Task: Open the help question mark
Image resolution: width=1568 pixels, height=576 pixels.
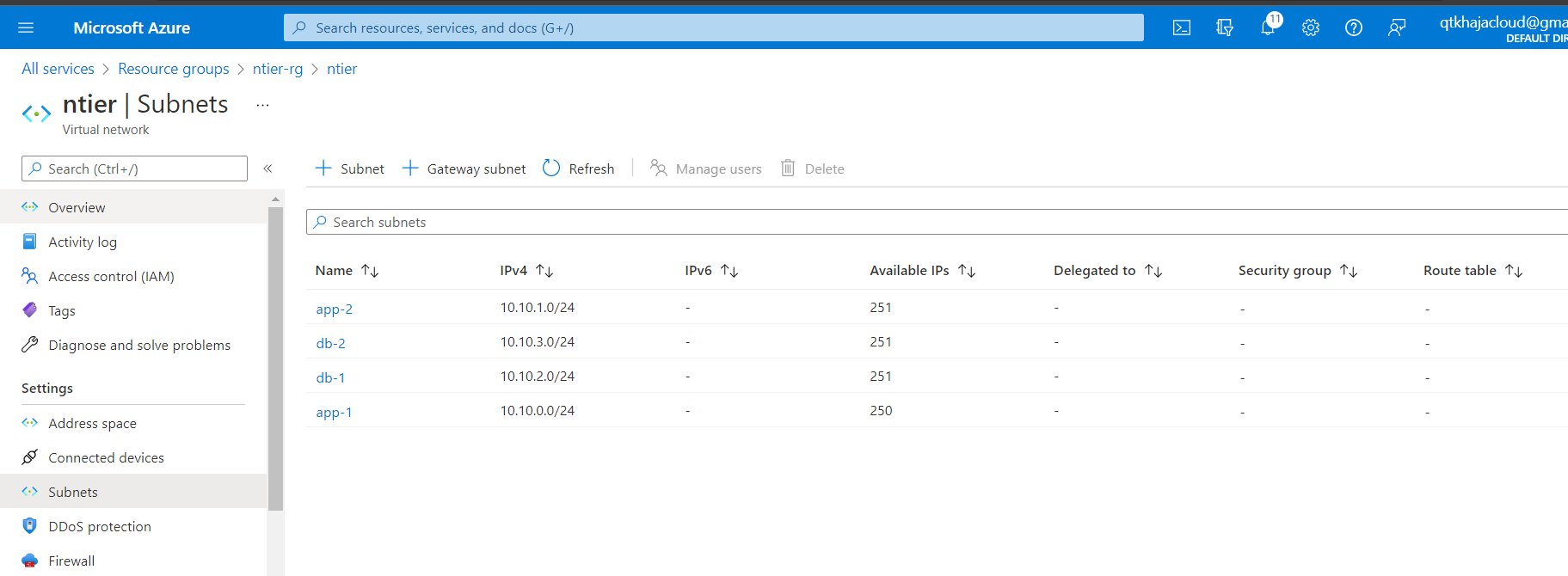Action: (x=1354, y=28)
